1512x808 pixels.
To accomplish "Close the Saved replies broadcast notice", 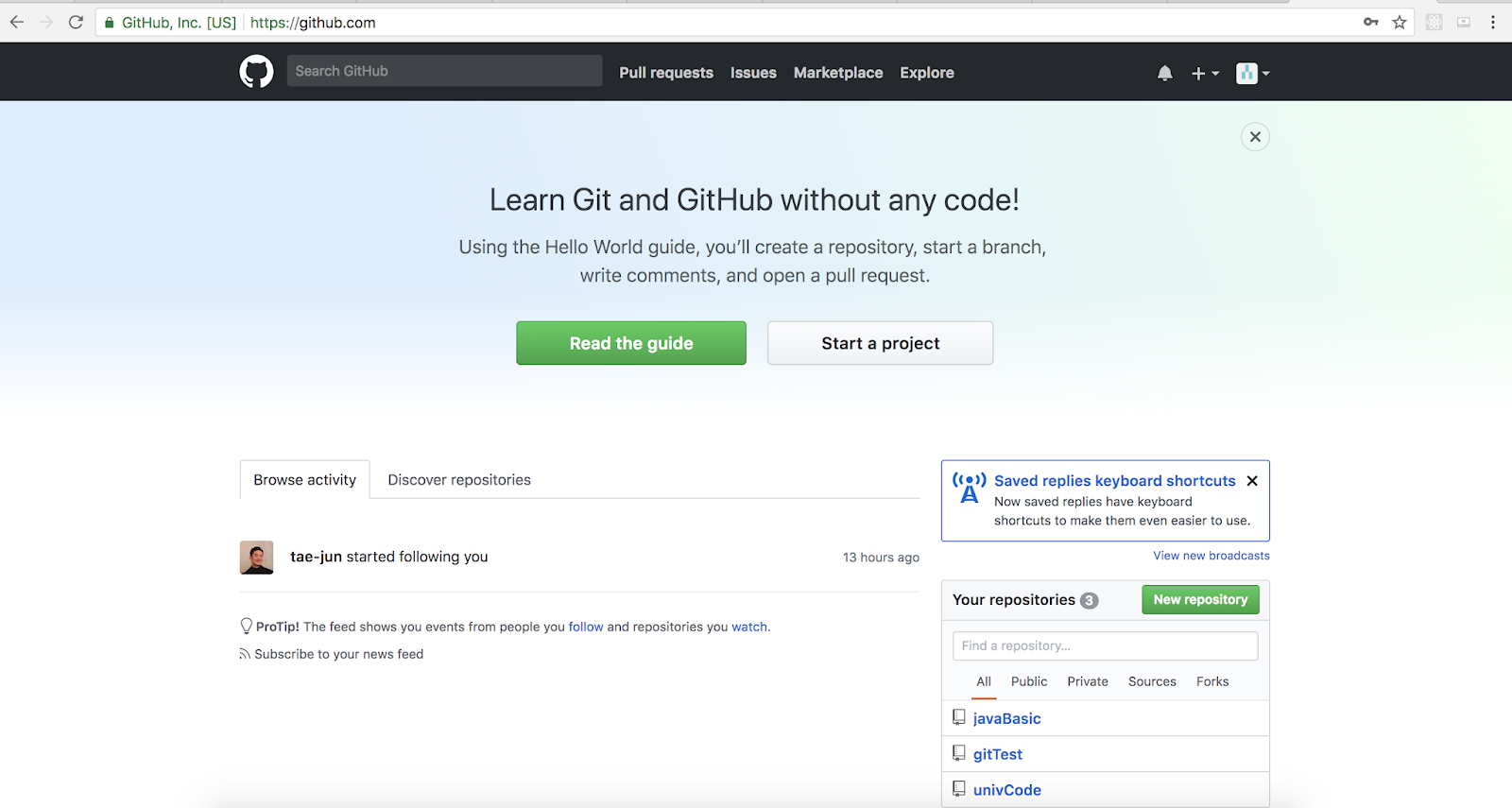I will pyautogui.click(x=1252, y=481).
